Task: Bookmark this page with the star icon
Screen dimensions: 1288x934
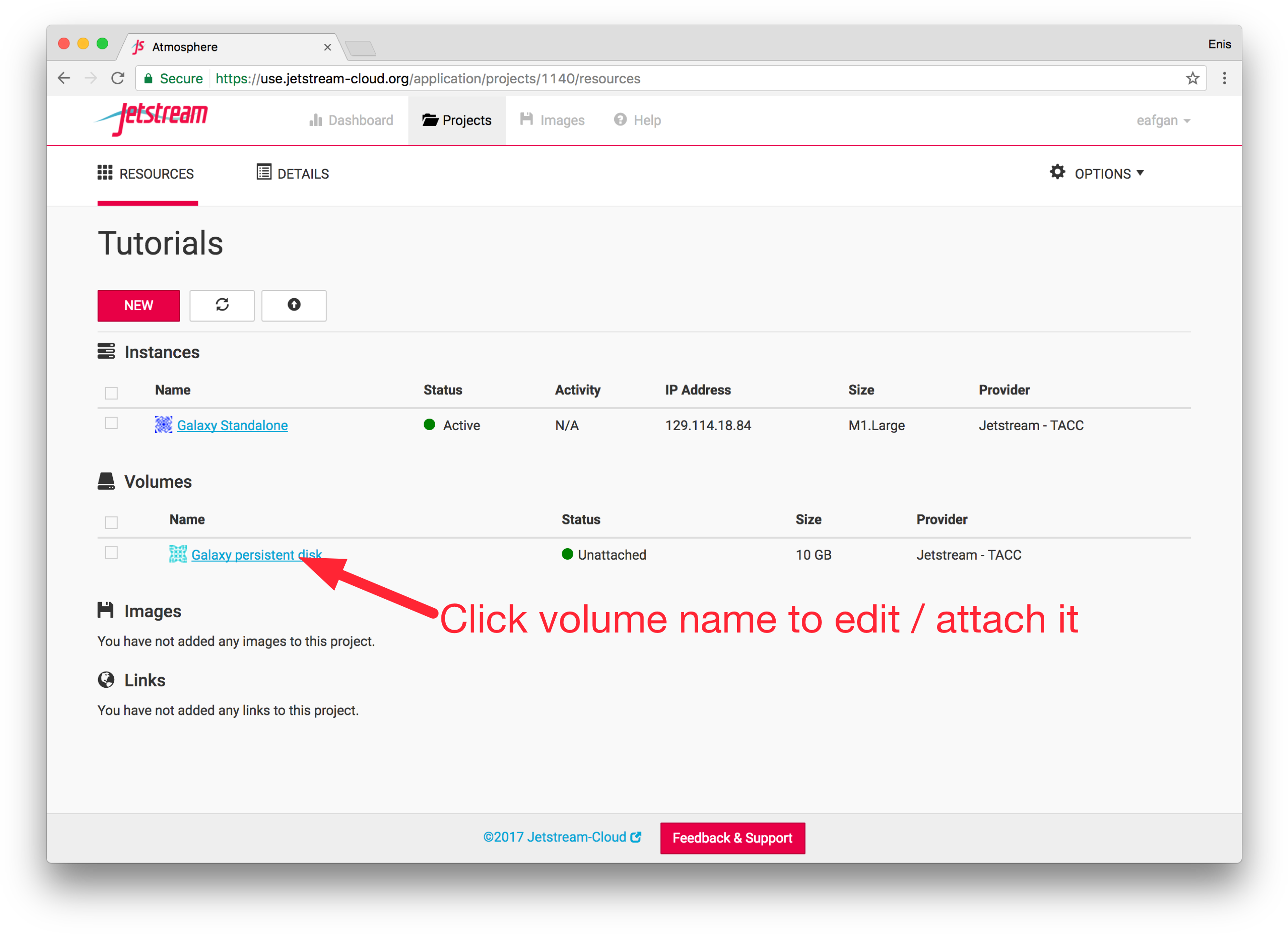Action: (x=1192, y=79)
